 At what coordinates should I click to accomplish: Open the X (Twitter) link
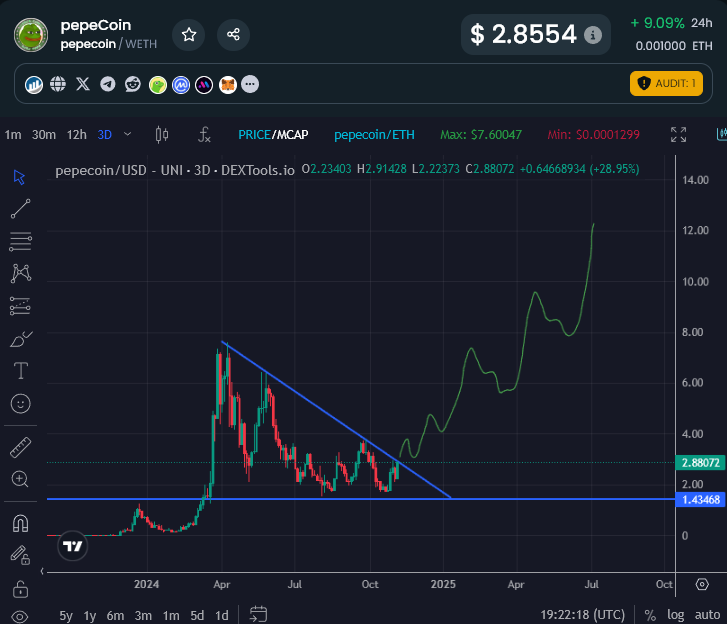[83, 84]
